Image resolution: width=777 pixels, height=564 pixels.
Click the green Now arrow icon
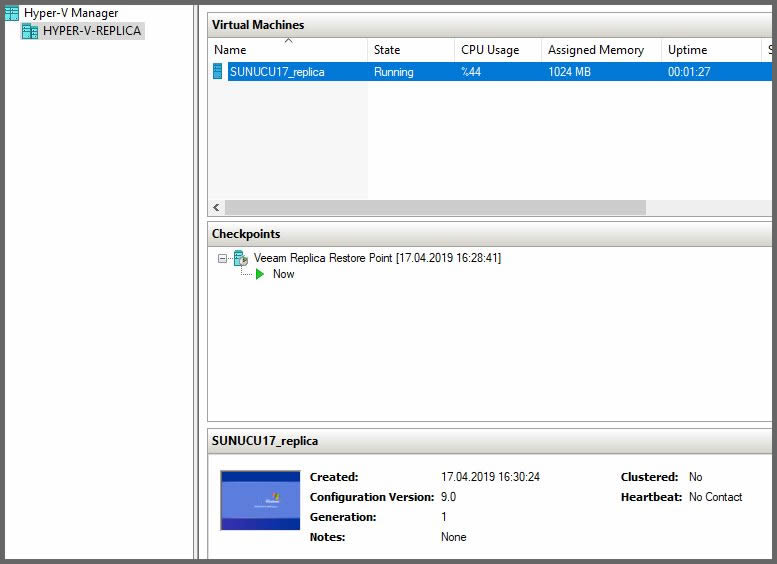click(x=260, y=274)
